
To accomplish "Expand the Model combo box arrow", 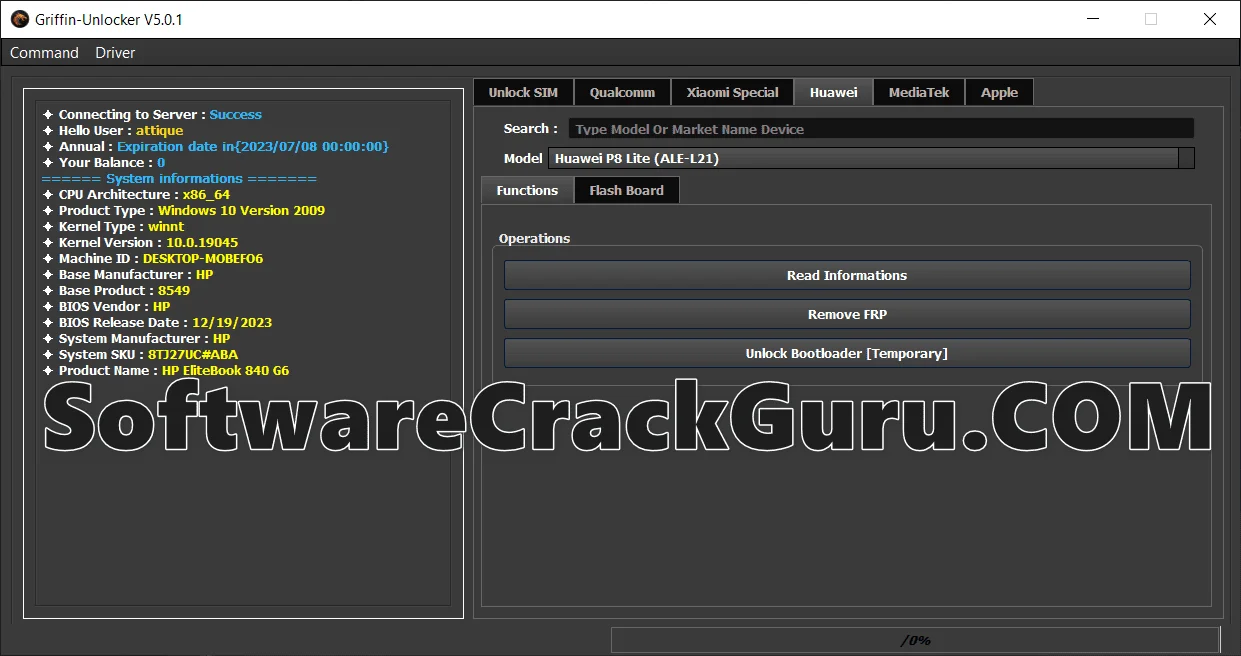I will [x=1186, y=158].
